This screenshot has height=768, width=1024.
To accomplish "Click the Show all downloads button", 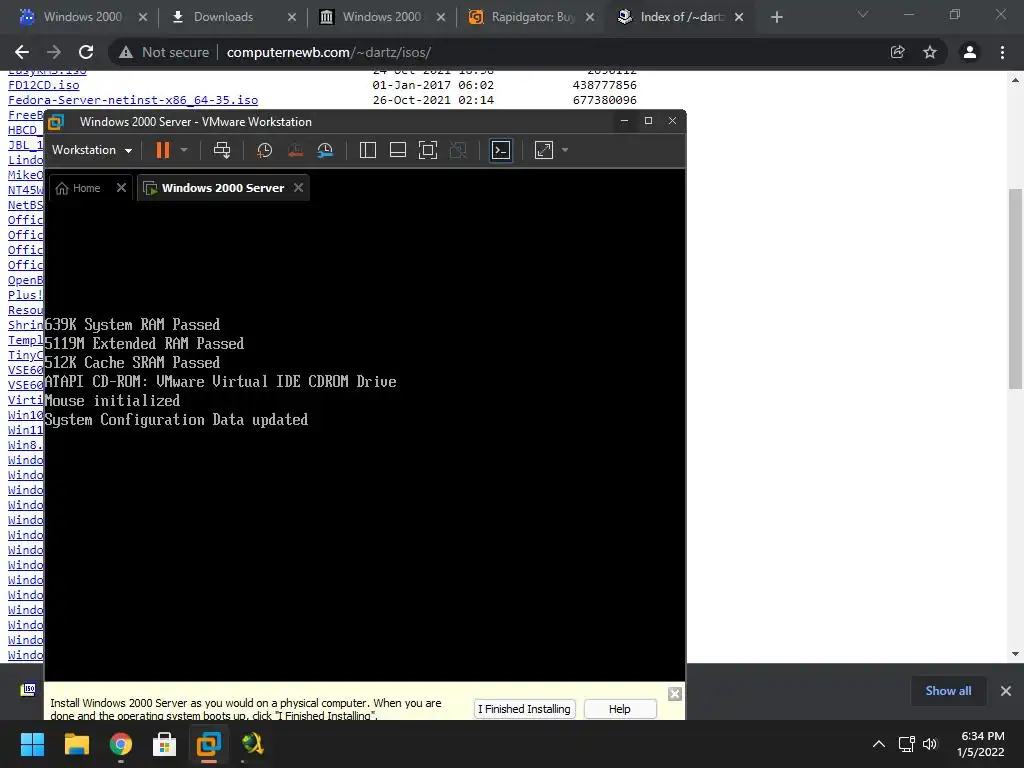I will coord(948,691).
